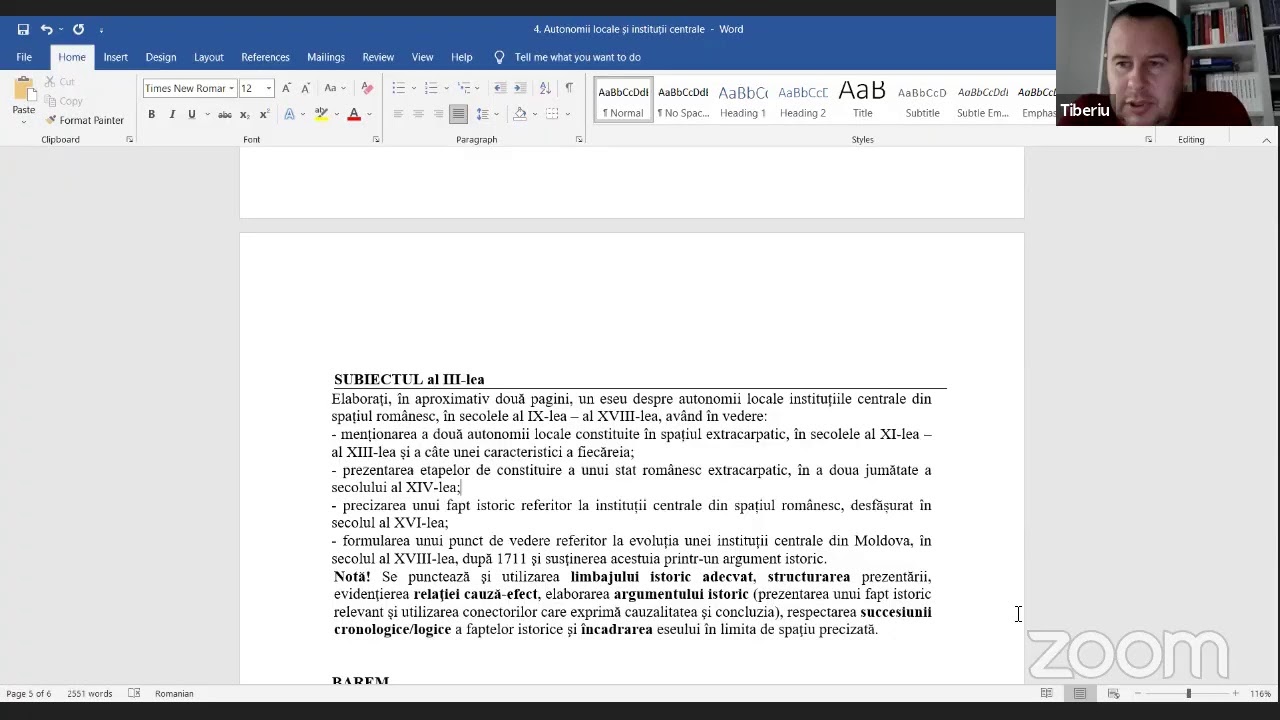The width and height of the screenshot is (1280, 720).
Task: Apply Heading 2 style
Action: point(803,99)
